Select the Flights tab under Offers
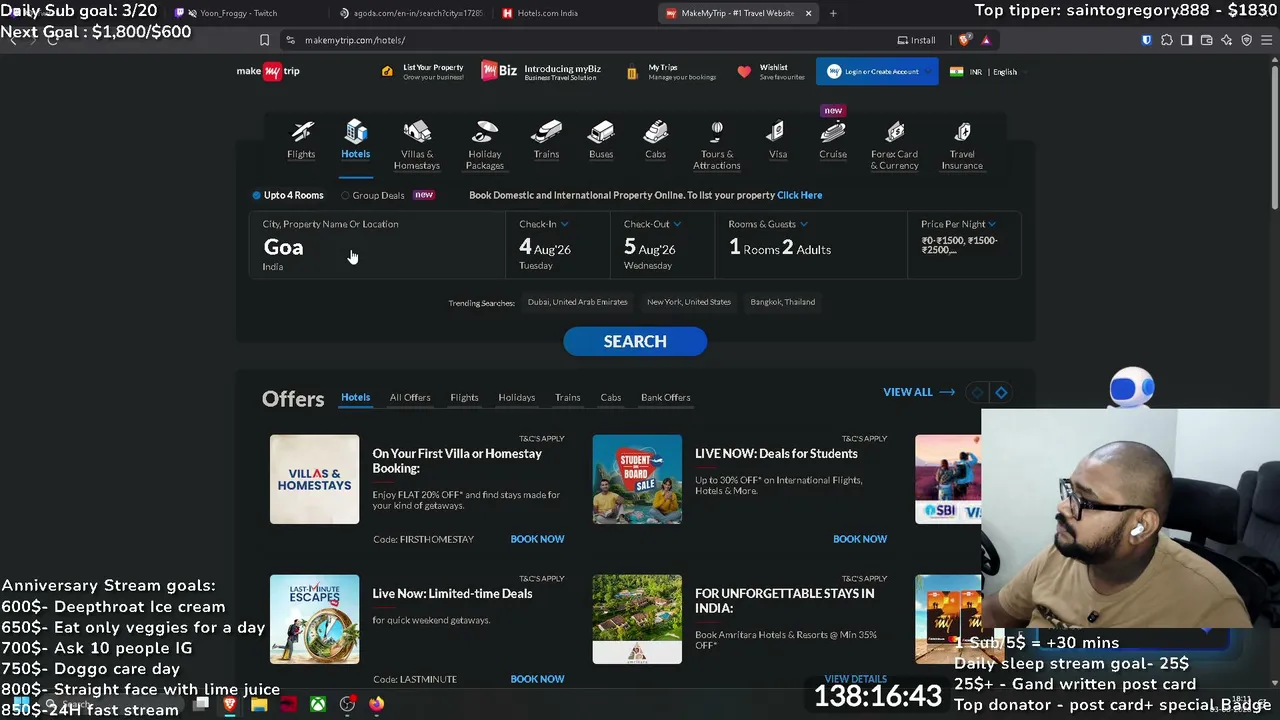 pyautogui.click(x=464, y=397)
